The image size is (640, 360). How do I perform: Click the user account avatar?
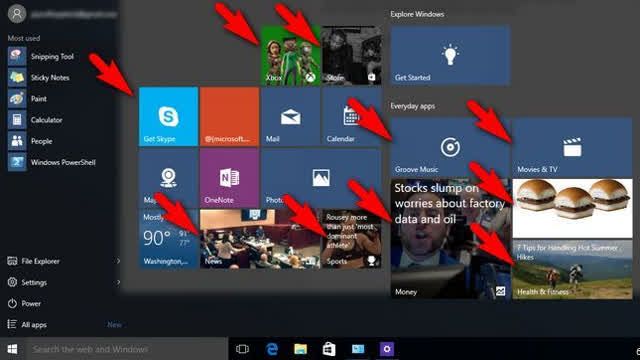click(x=17, y=14)
